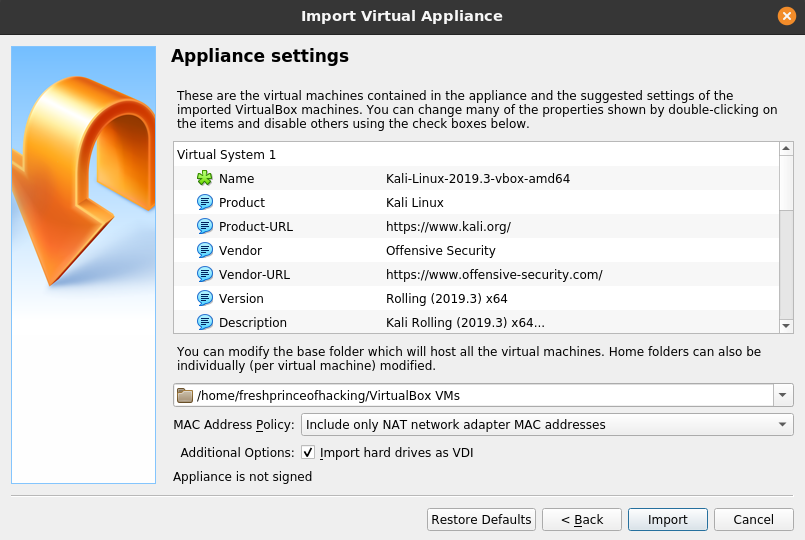The image size is (805, 540).
Task: Select Kali-Linux-2019.3-vbox-amd64 name value
Action: 478,179
